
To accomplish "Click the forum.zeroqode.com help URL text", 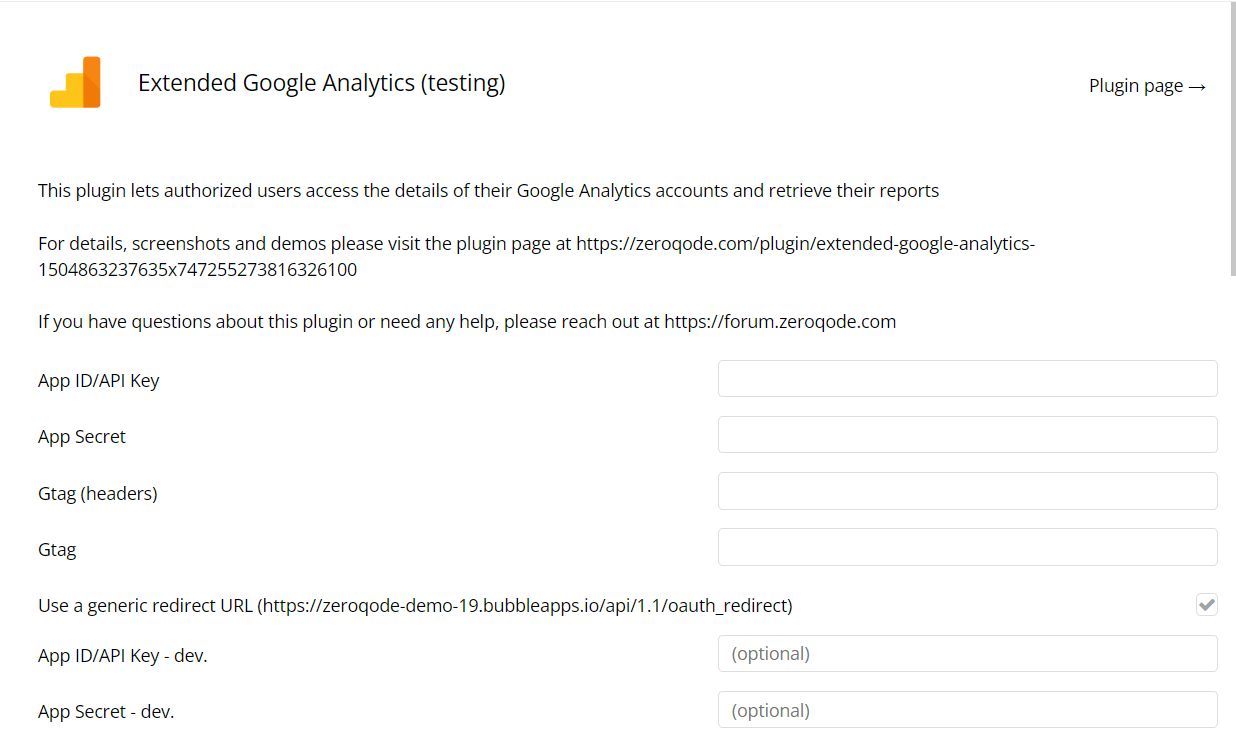I will tap(780, 322).
